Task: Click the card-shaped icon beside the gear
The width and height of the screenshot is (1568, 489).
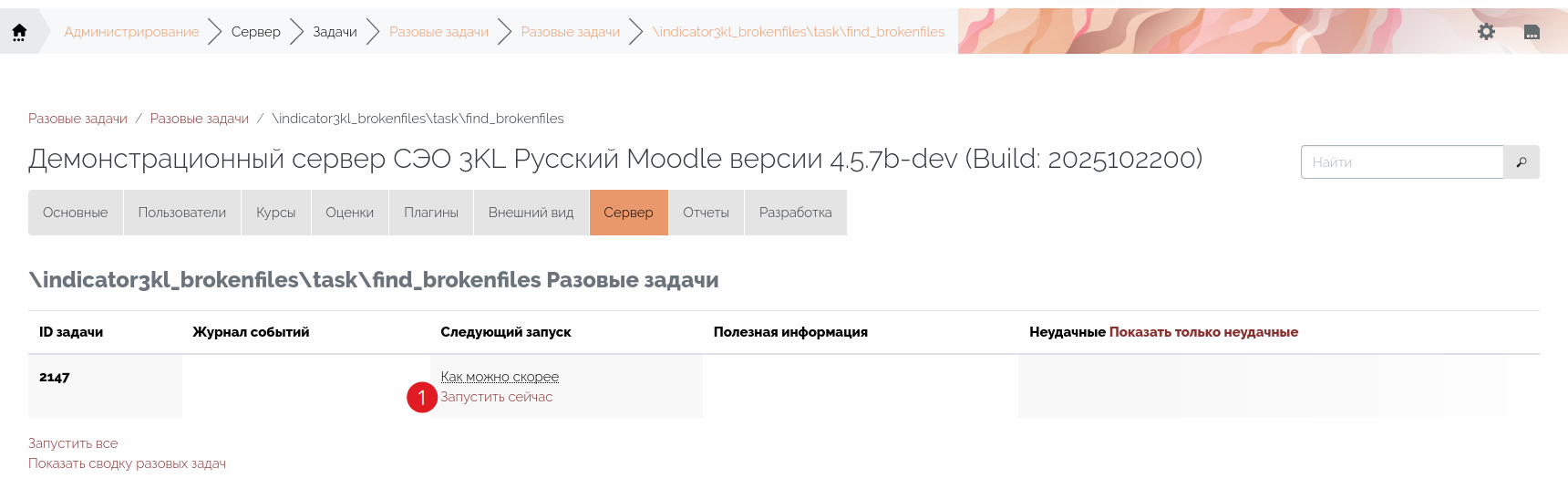Action: point(1532,32)
